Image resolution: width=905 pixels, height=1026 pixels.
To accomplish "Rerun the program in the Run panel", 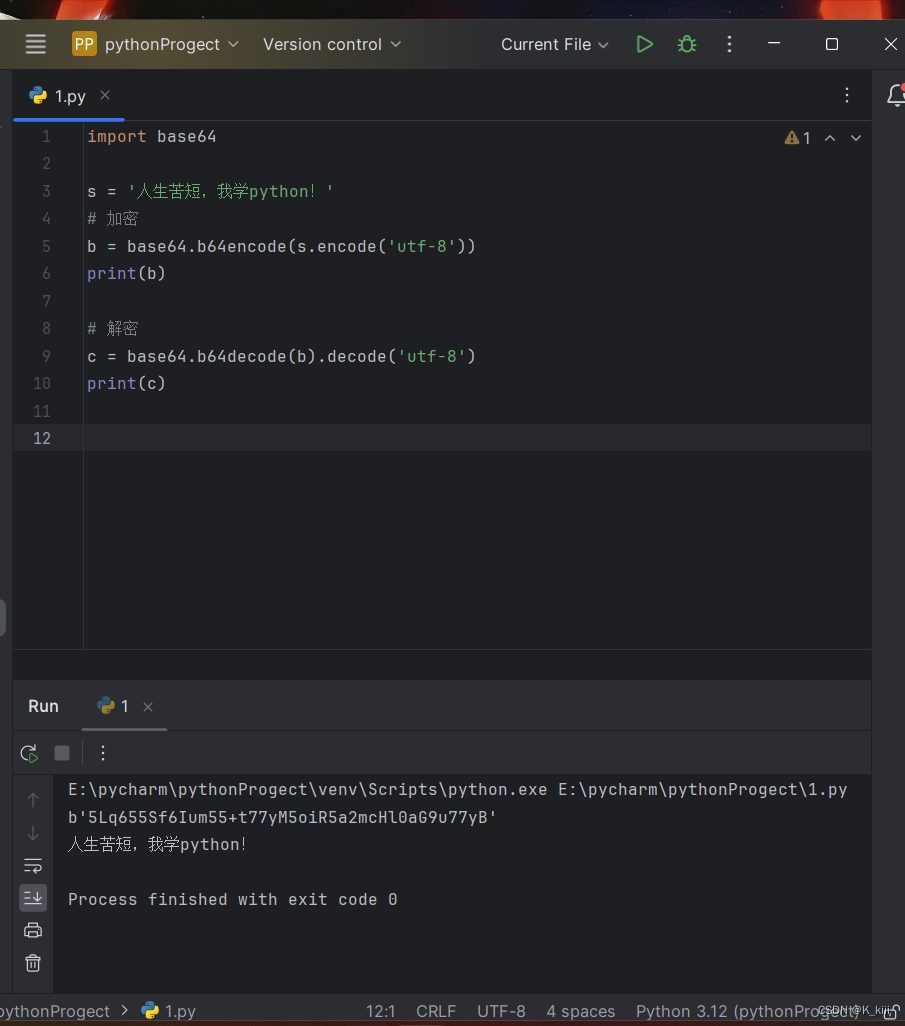I will (x=28, y=753).
